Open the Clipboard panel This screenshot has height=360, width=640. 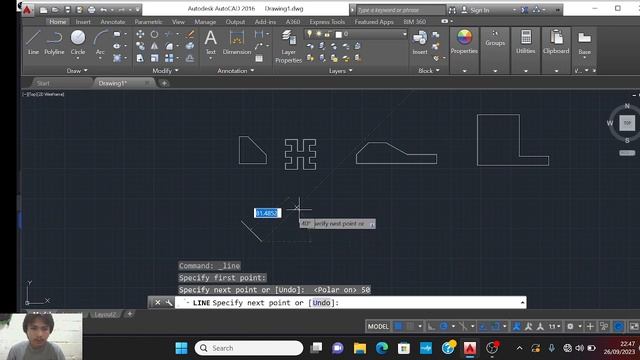coord(556,42)
